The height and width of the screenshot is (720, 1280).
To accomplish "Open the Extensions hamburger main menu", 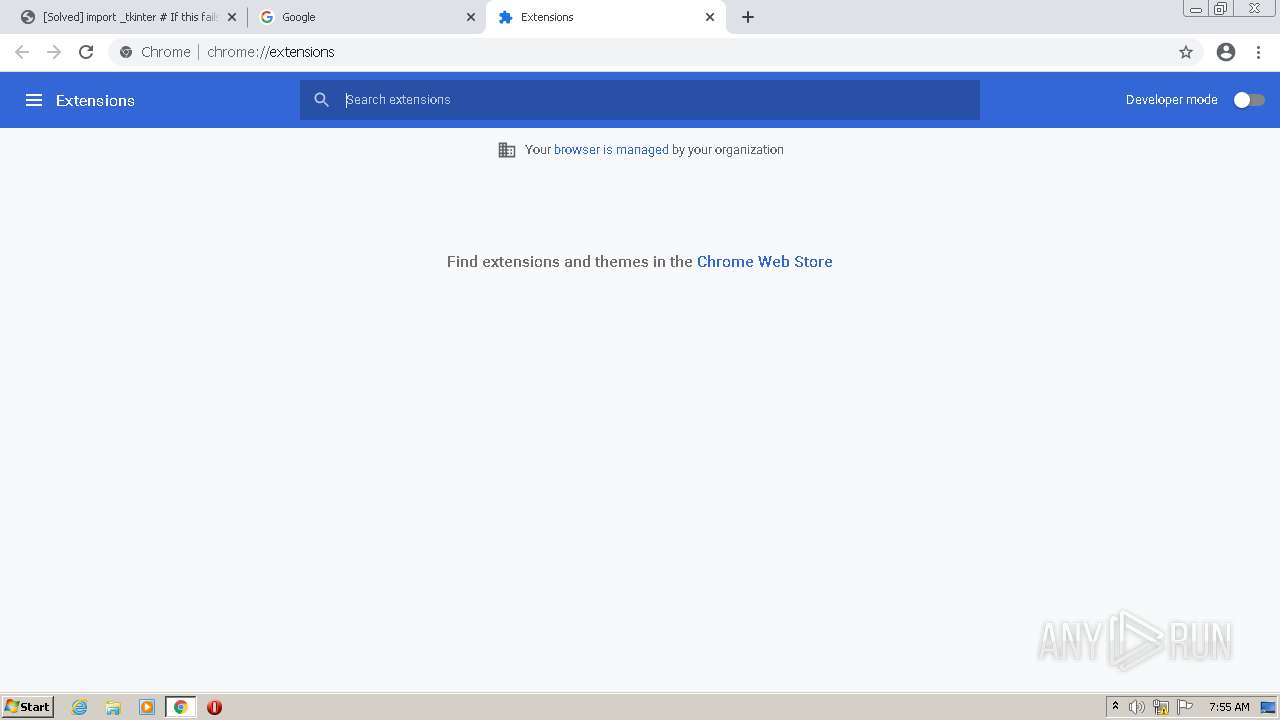I will tap(33, 100).
